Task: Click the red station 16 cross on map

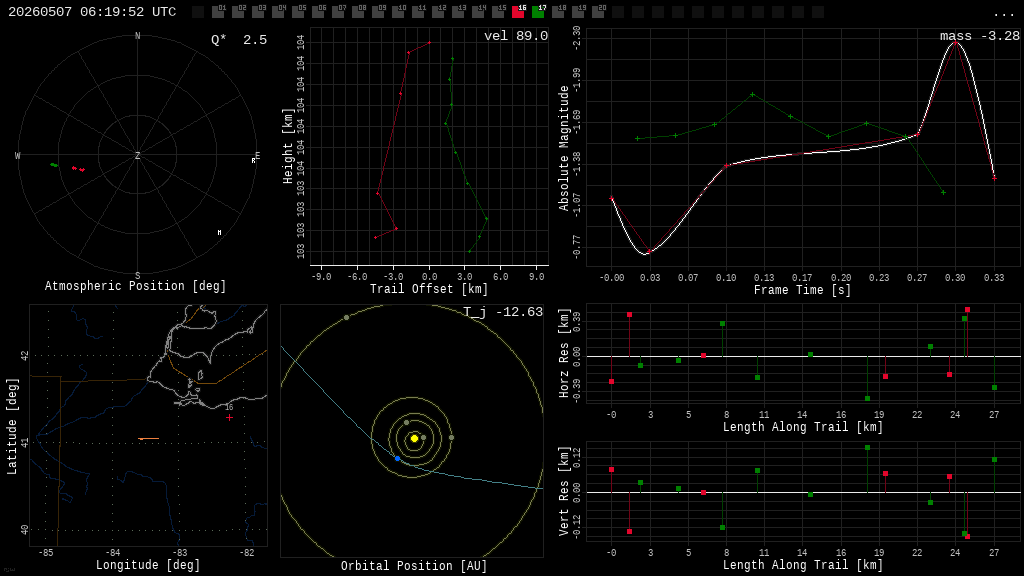Action: pyautogui.click(x=229, y=417)
